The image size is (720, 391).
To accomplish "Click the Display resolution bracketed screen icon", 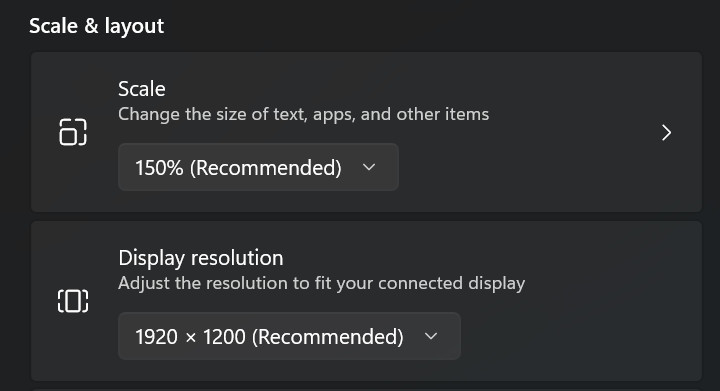I will click(73, 301).
